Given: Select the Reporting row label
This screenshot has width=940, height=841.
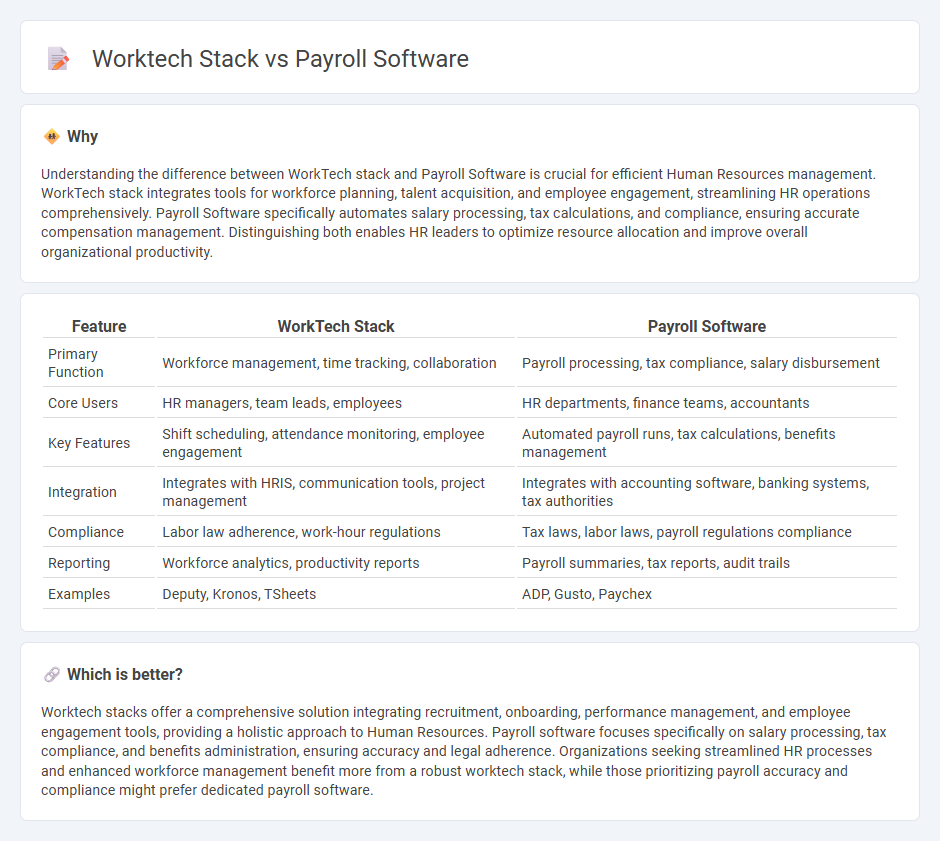Looking at the screenshot, I should pyautogui.click(x=79, y=563).
